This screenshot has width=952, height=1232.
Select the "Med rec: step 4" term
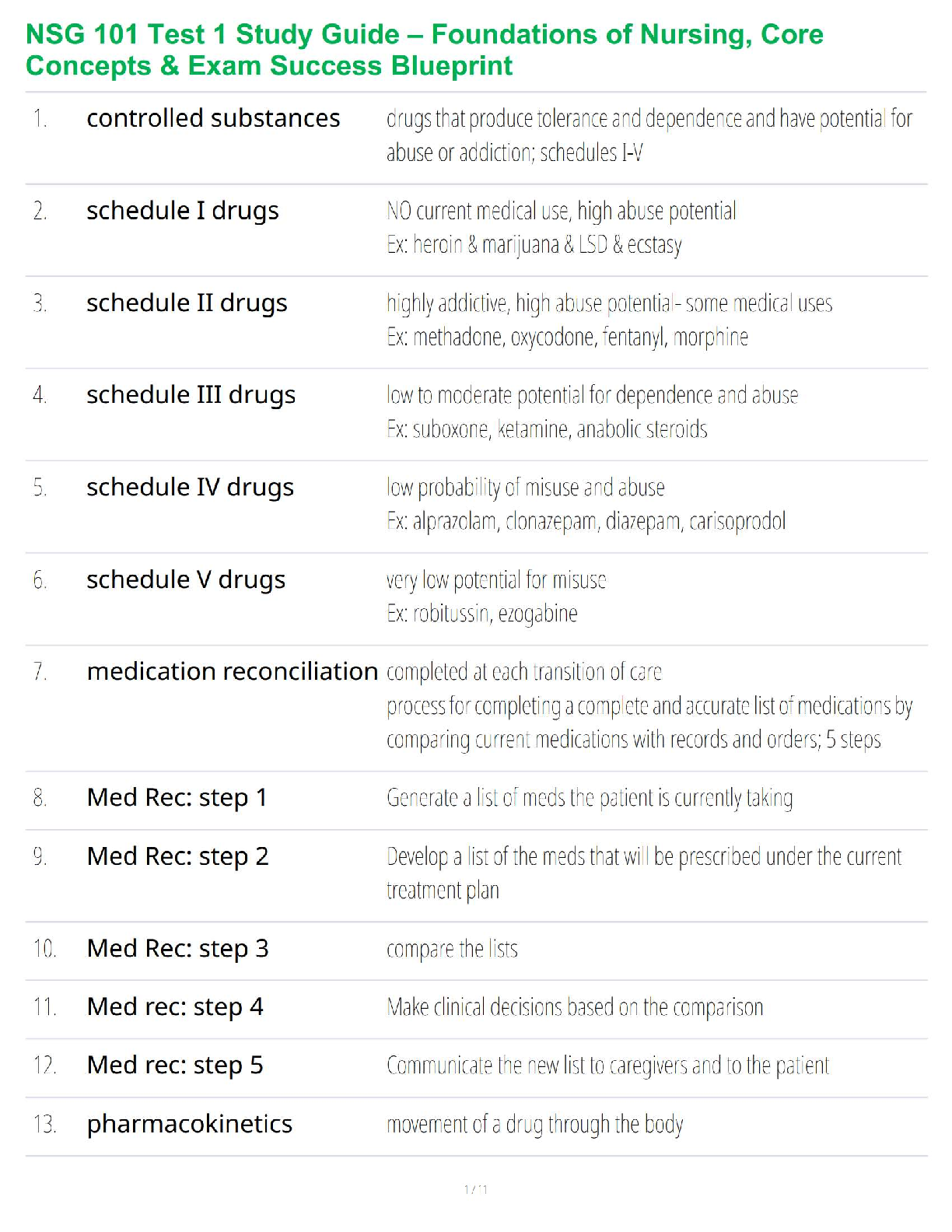point(175,1007)
